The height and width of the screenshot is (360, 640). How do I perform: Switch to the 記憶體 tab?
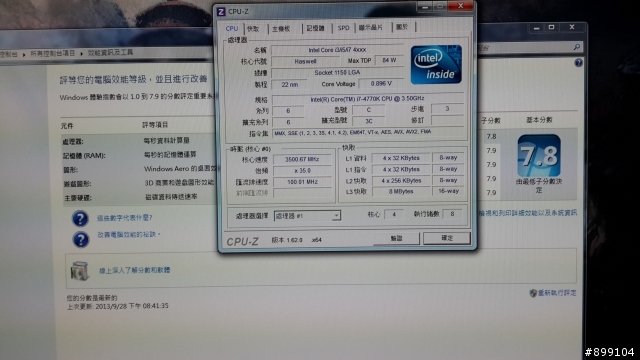[315, 28]
